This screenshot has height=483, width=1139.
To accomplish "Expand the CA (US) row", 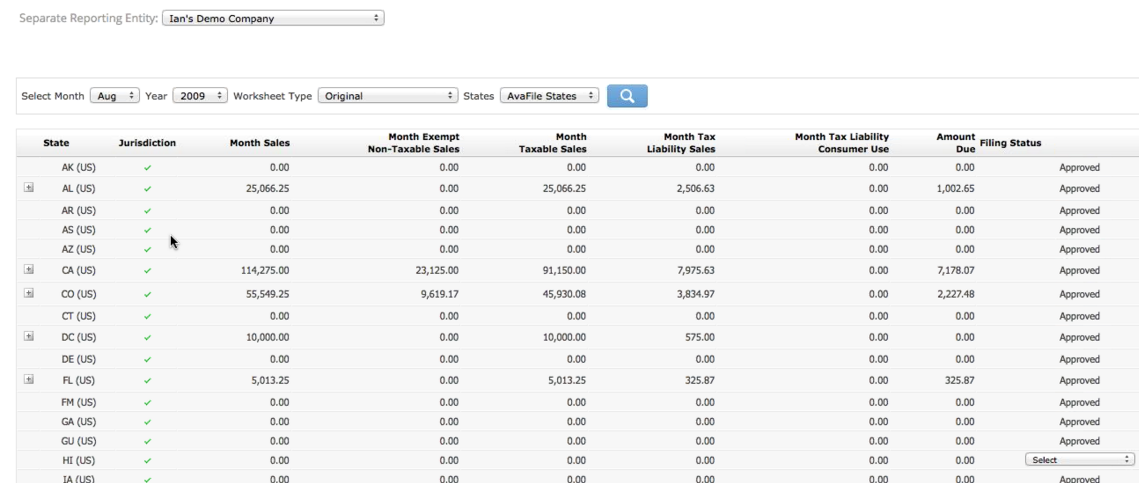I will click(29, 269).
